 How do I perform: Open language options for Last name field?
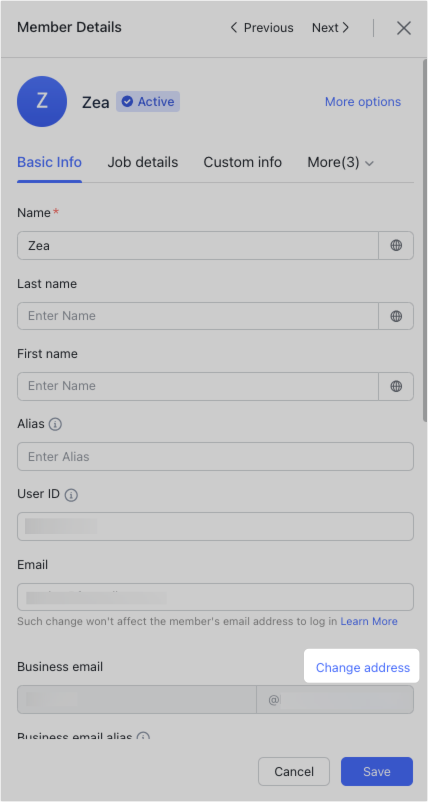(396, 316)
